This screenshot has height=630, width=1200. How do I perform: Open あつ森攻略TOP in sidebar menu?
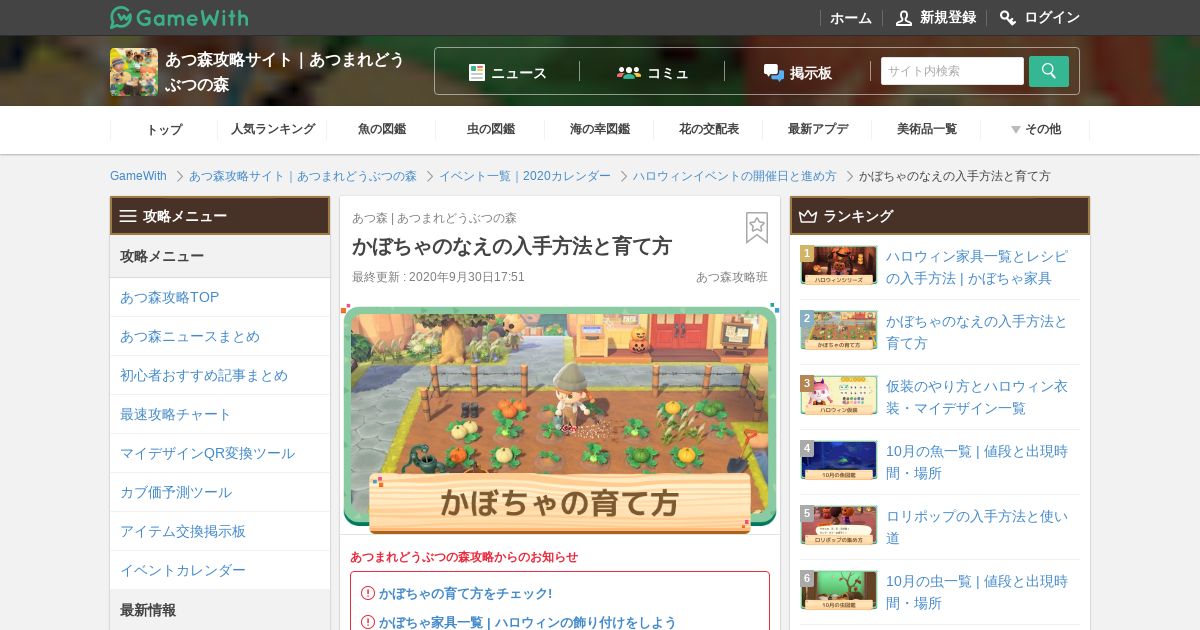[x=219, y=297]
